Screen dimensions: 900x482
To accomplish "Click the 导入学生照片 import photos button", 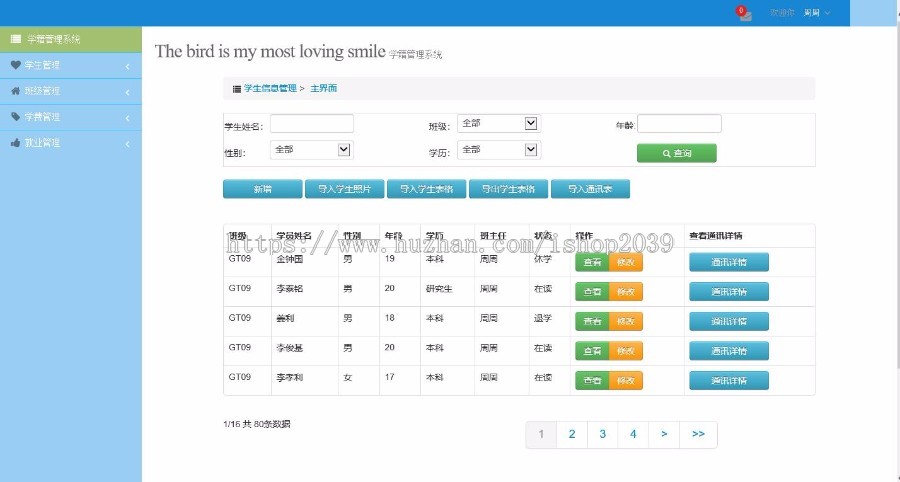I will click(344, 189).
